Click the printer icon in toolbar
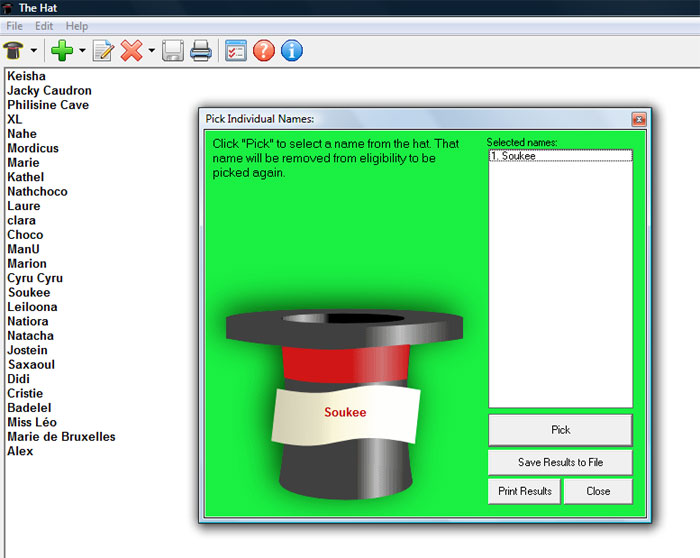This screenshot has width=700, height=558. 201,50
